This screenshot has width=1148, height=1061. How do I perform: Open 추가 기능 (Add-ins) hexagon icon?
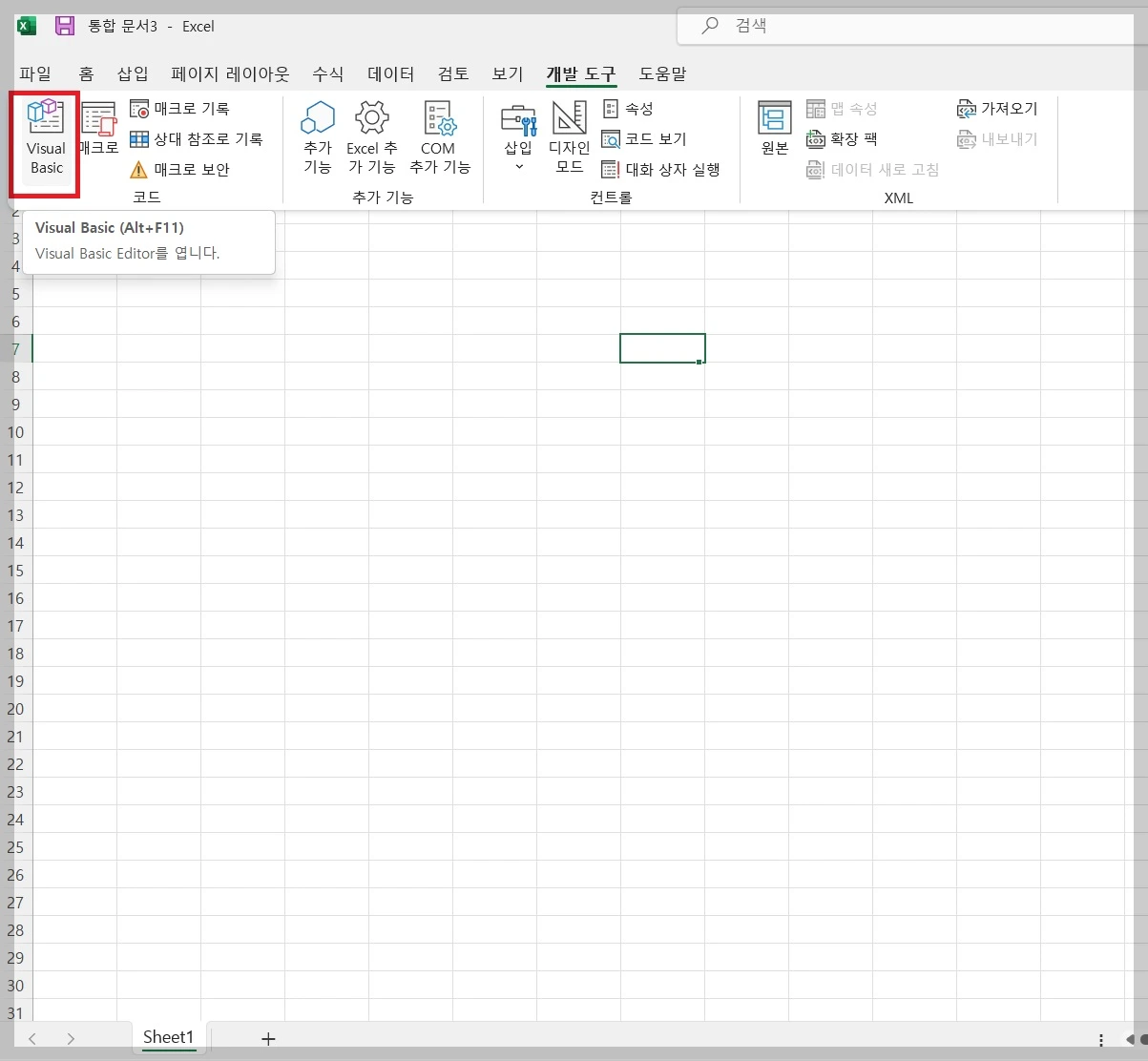(318, 138)
